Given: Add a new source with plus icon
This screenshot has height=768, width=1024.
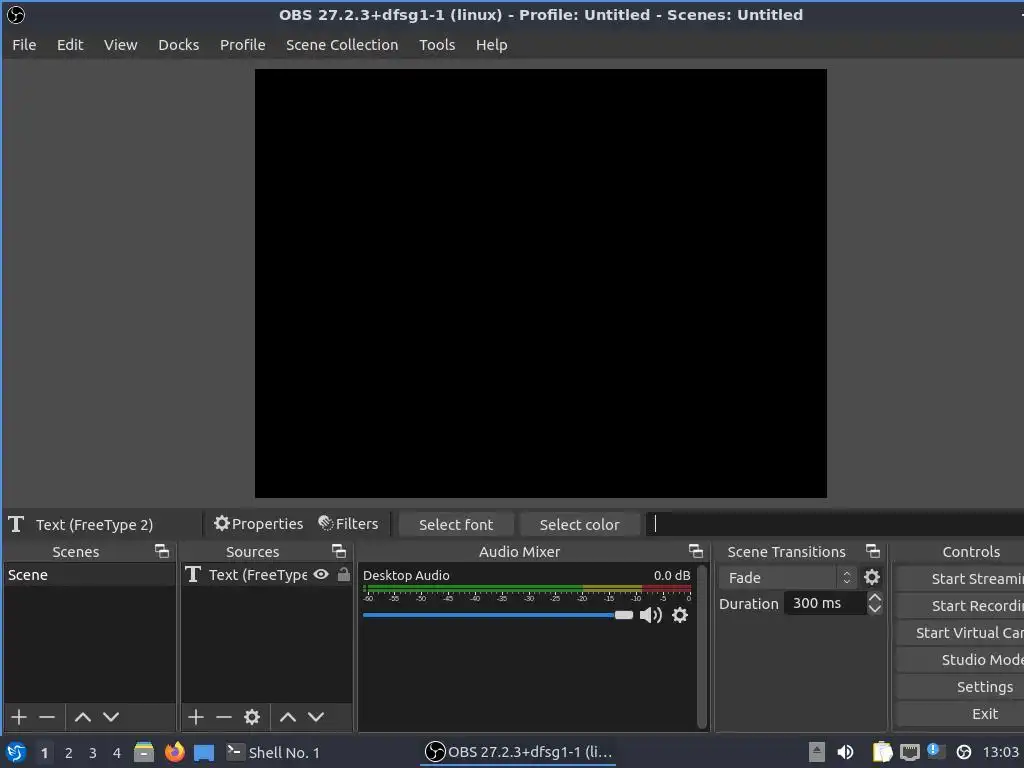Looking at the screenshot, I should 196,717.
